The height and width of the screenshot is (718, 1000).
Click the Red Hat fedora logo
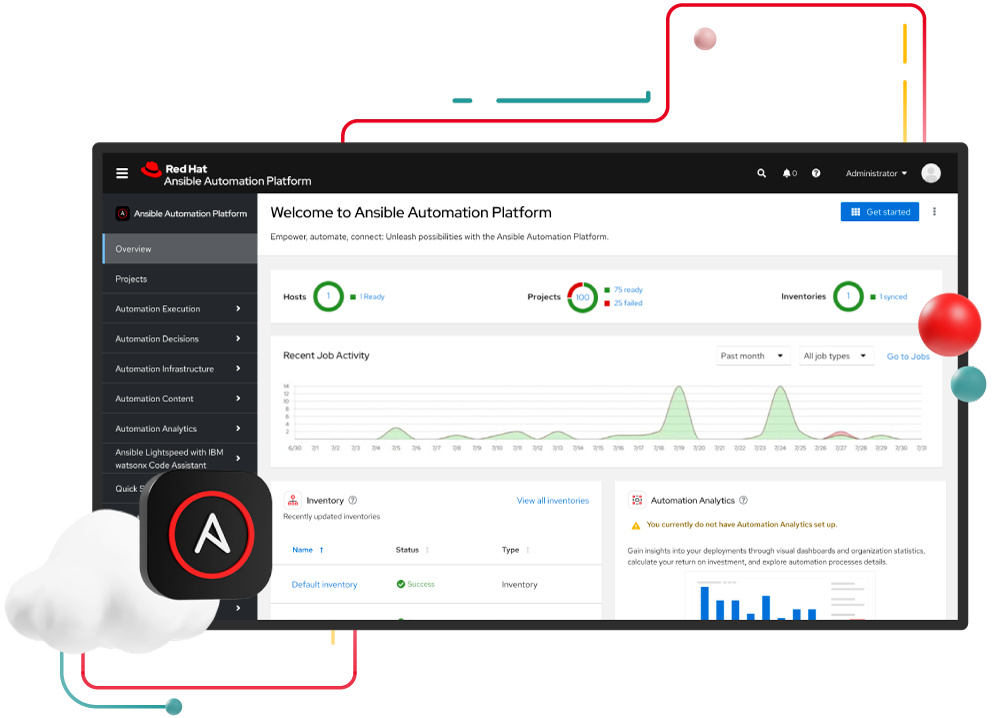coord(151,169)
